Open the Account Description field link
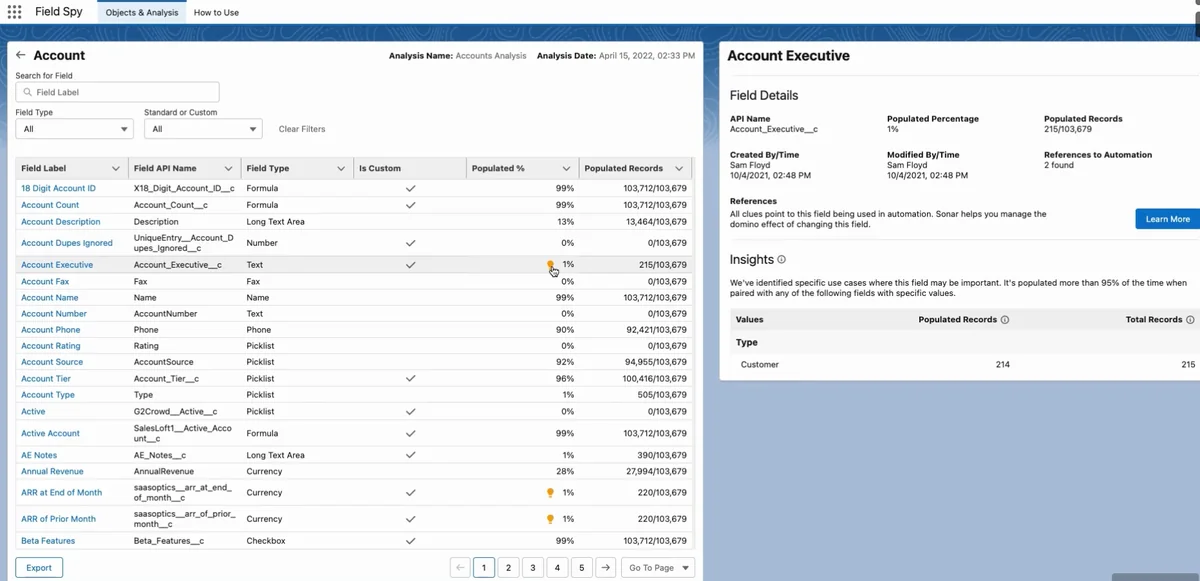1200x581 pixels. [61, 222]
